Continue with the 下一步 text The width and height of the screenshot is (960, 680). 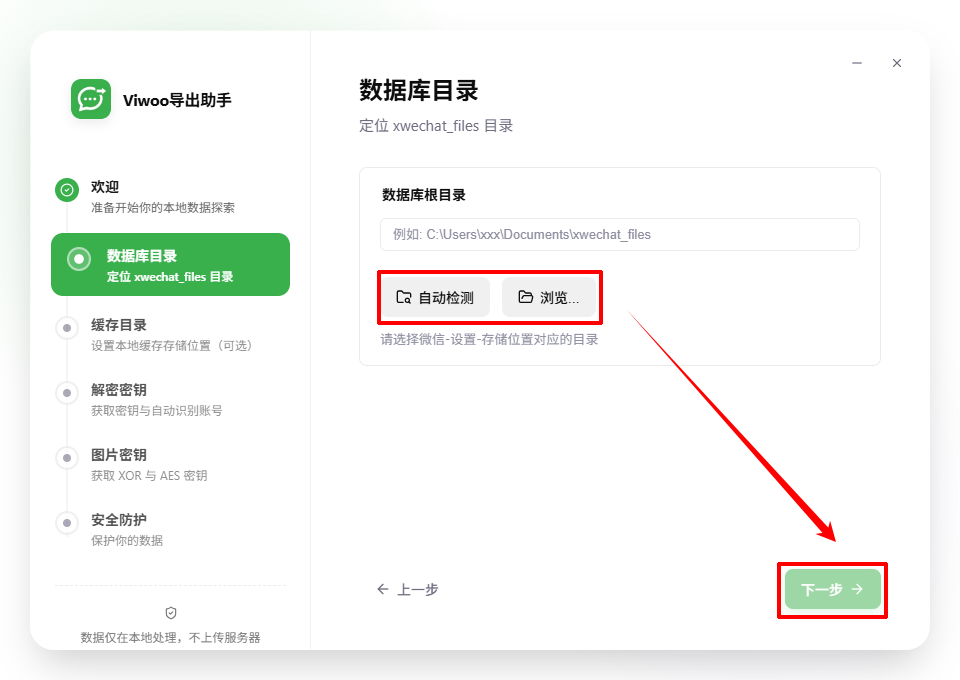tap(822, 589)
